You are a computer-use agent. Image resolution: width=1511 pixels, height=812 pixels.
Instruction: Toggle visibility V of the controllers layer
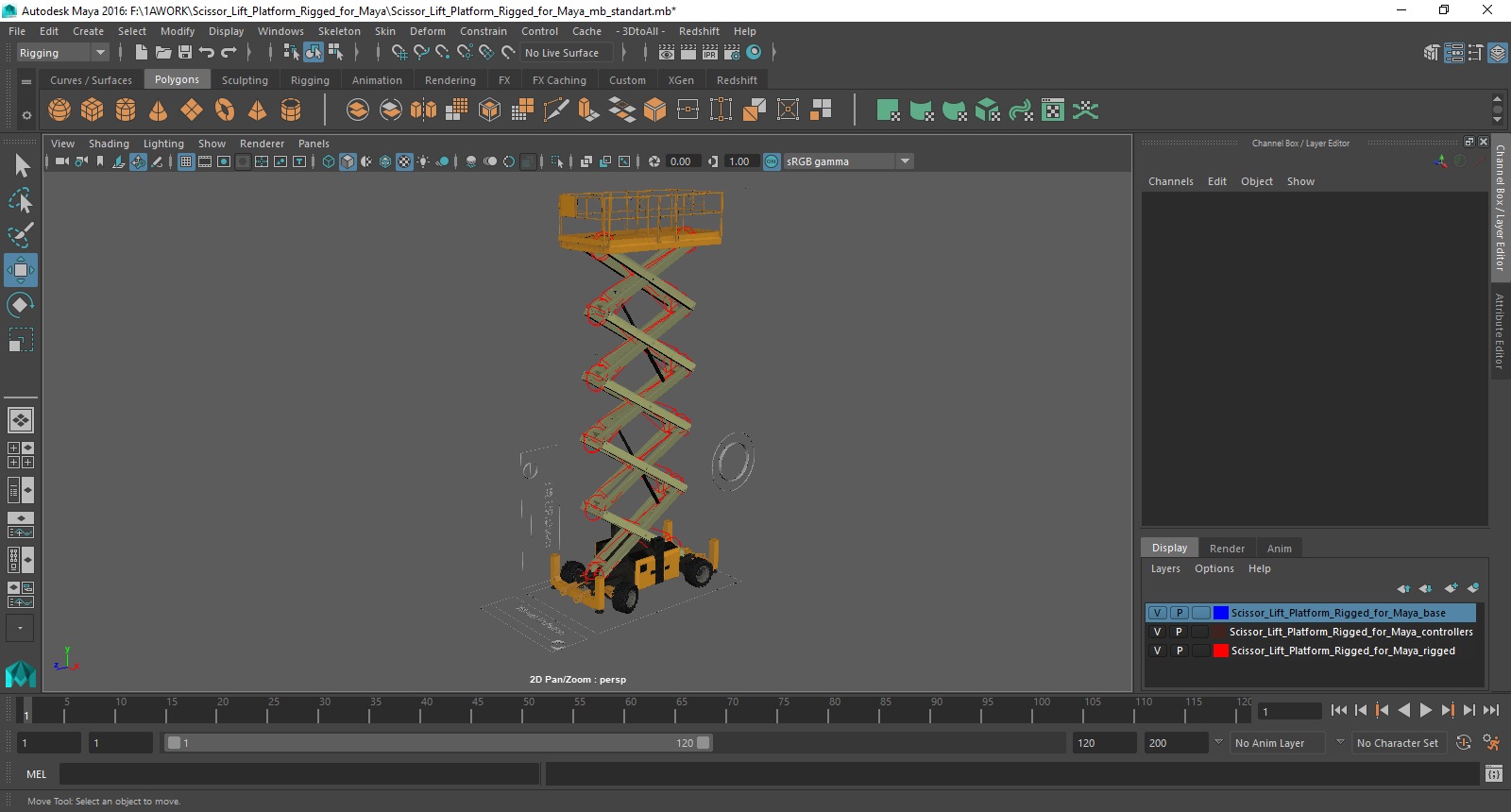pyautogui.click(x=1157, y=632)
